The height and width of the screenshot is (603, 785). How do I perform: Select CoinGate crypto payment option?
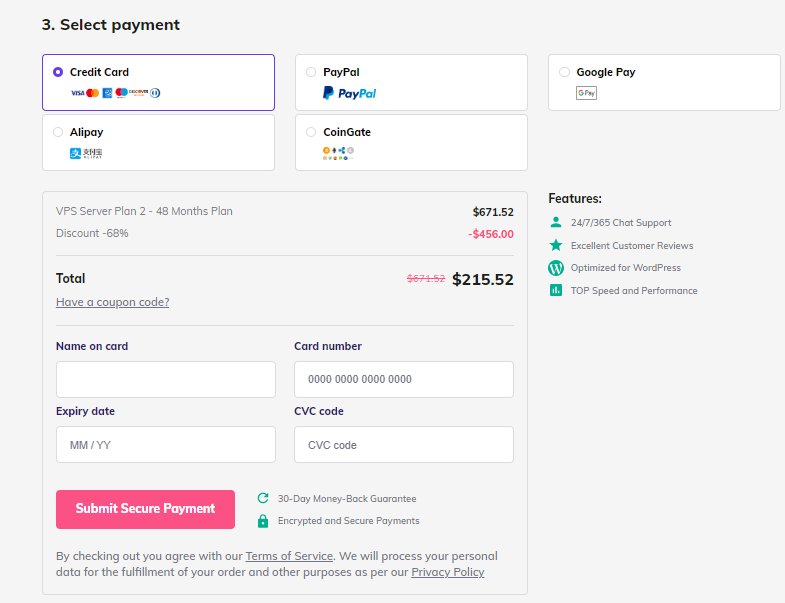311,132
